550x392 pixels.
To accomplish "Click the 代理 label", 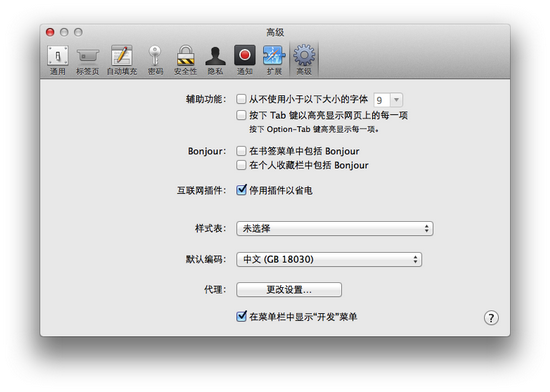I will pyautogui.click(x=215, y=290).
